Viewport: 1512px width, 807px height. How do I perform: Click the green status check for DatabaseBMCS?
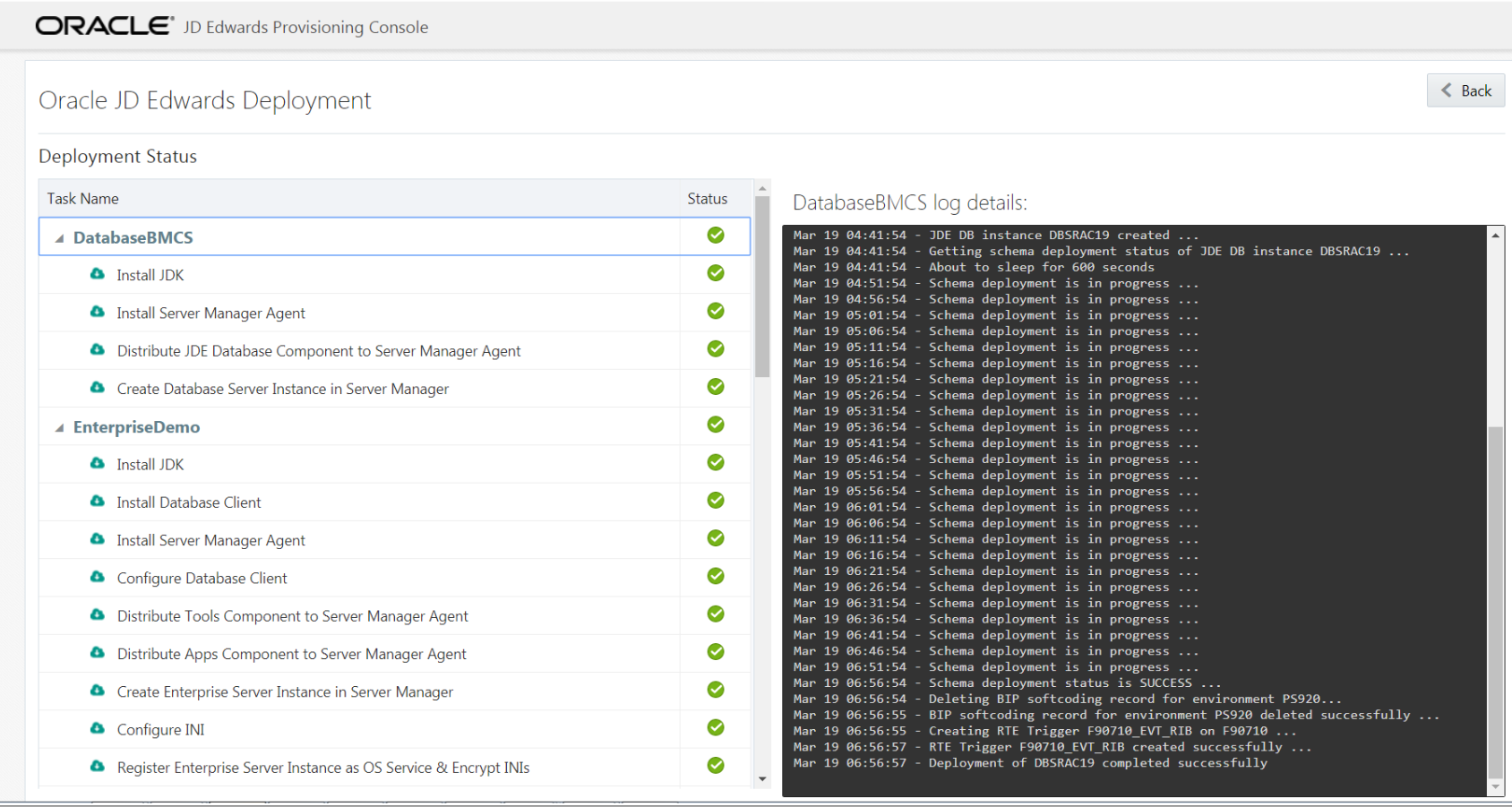click(x=715, y=235)
